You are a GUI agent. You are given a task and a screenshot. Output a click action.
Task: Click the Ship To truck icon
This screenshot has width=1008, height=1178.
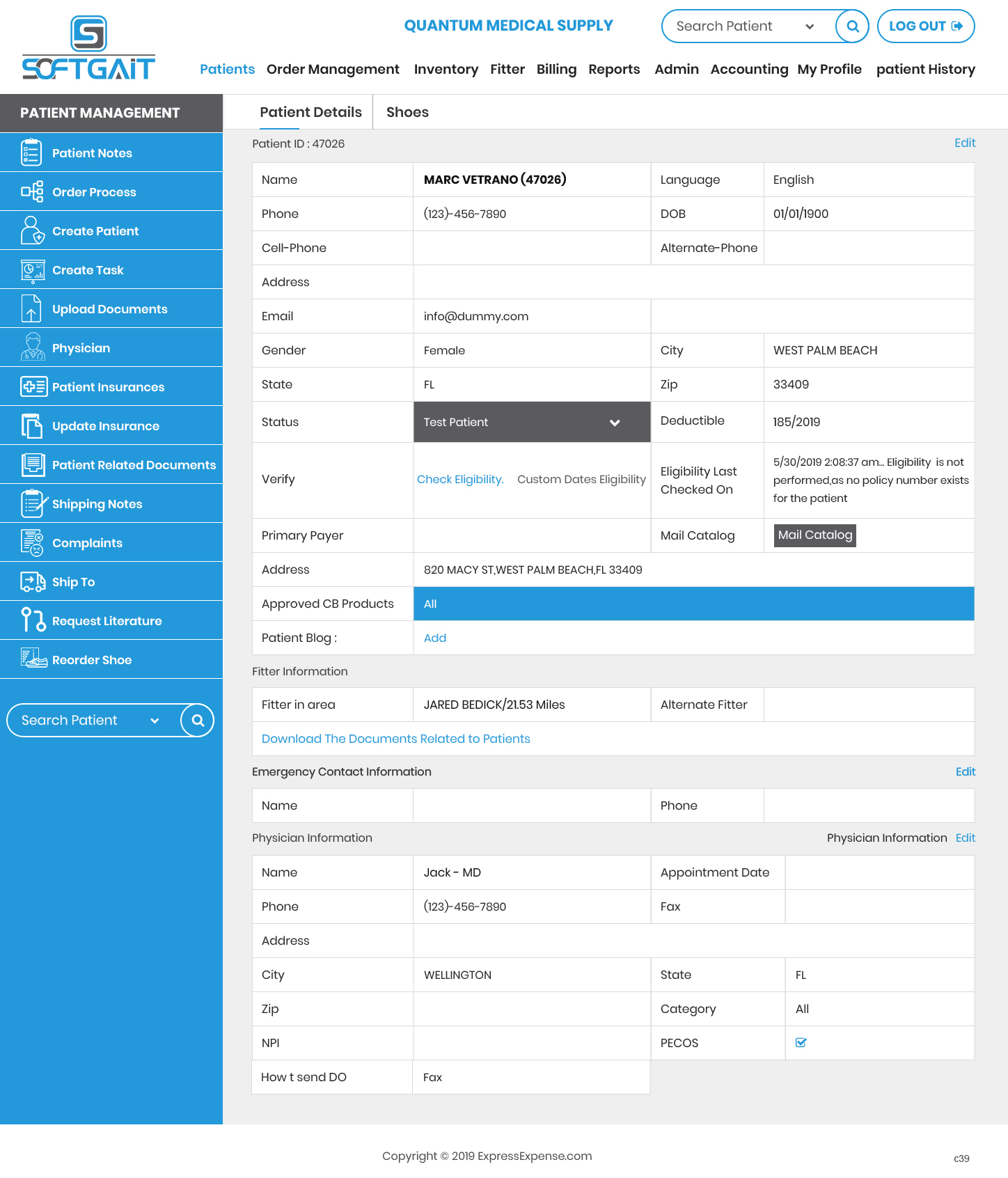[33, 581]
